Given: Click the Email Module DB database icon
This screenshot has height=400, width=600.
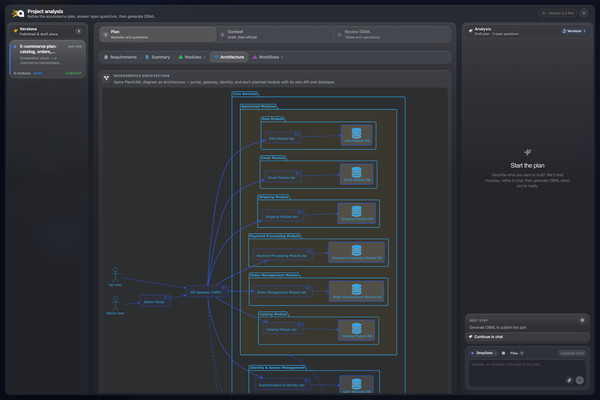Looking at the screenshot, I should coord(357,174).
